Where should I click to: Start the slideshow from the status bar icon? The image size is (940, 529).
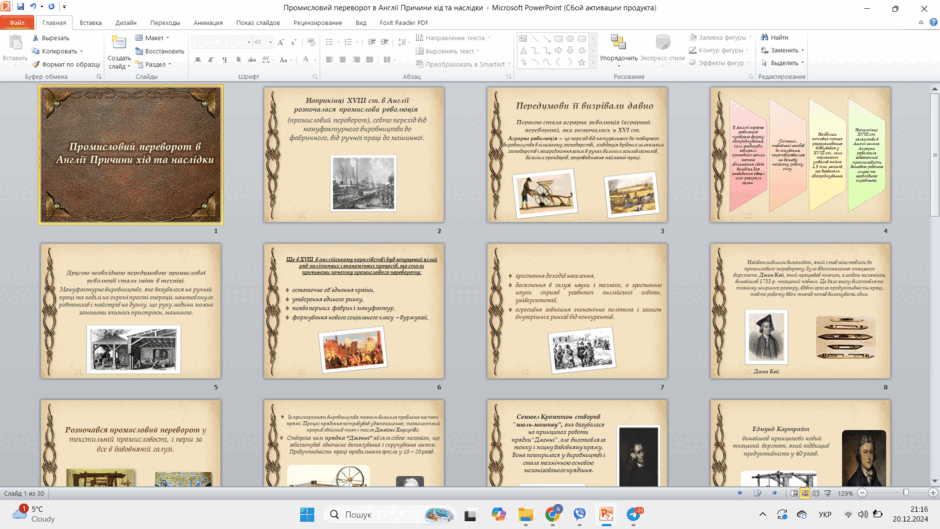827,493
